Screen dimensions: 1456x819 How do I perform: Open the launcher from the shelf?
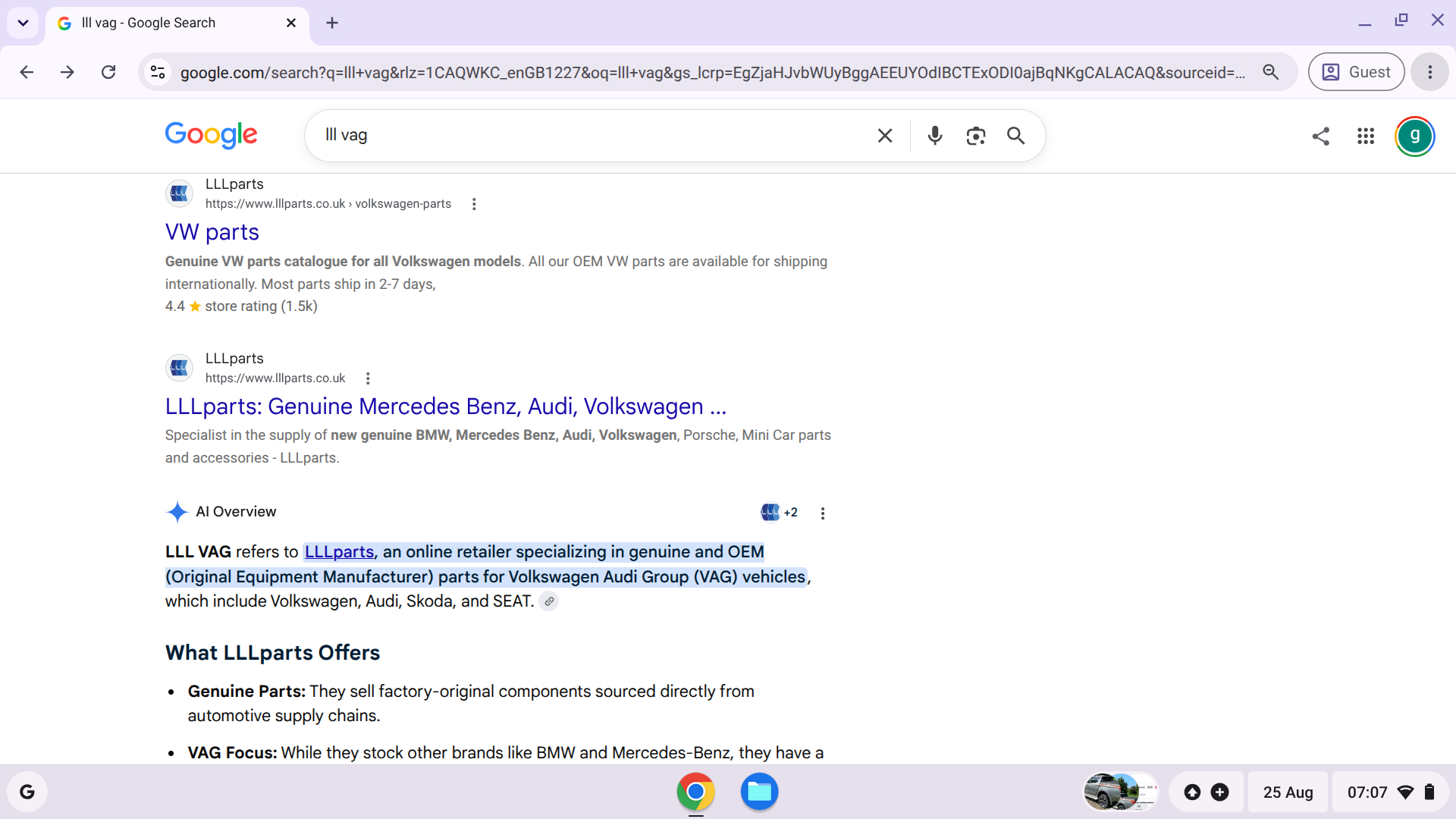[x=27, y=792]
